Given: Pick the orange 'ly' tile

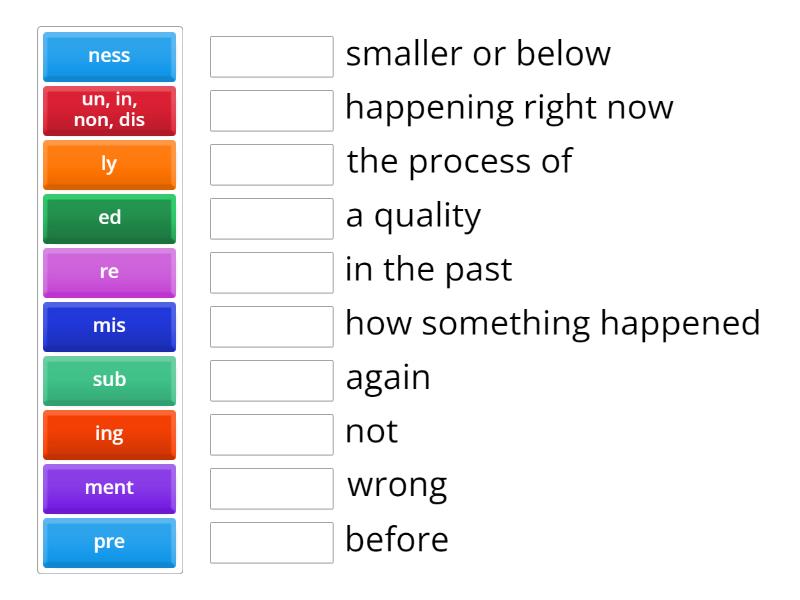Looking at the screenshot, I should click(110, 164).
